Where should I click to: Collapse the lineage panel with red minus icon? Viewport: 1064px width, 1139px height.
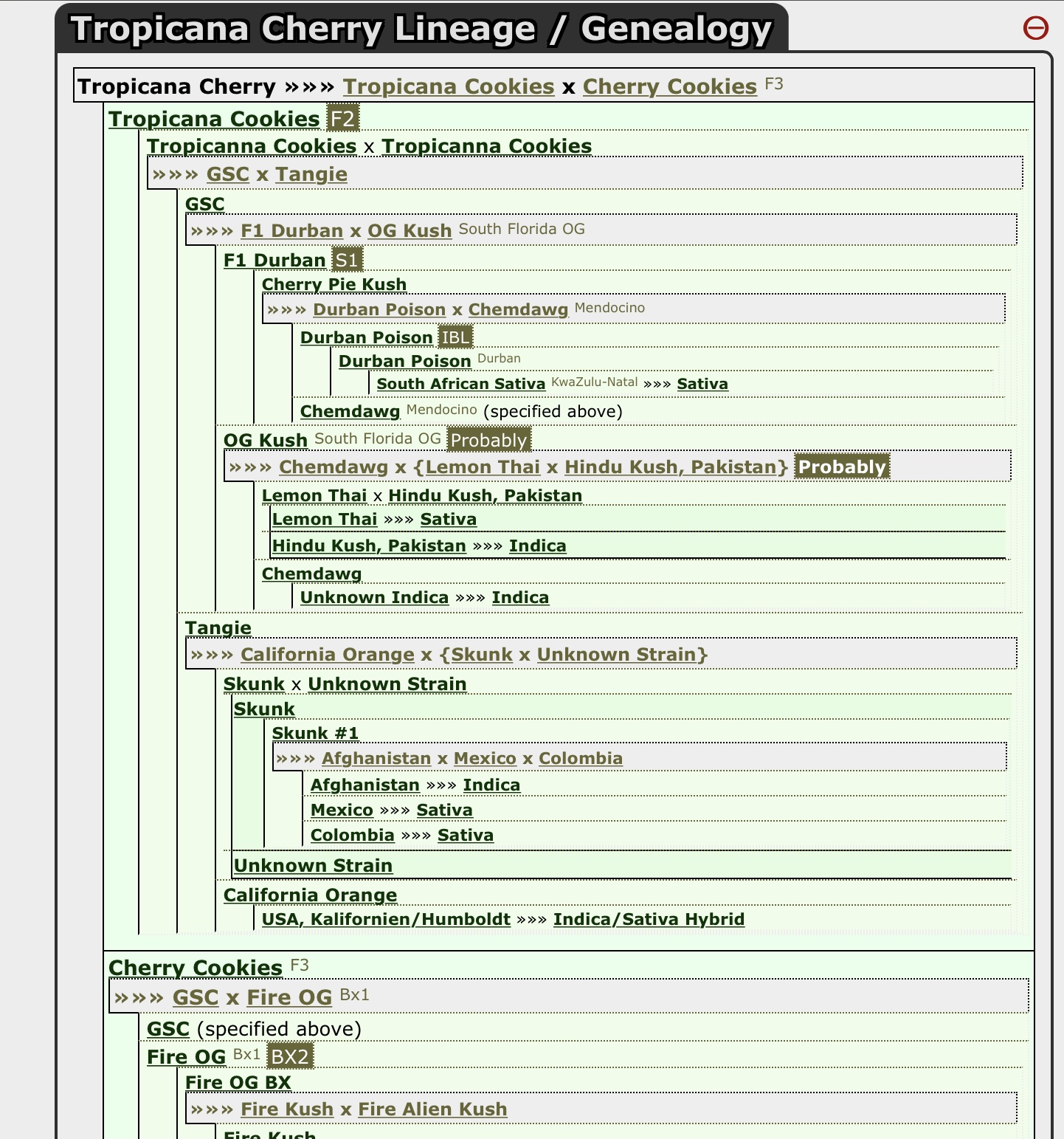tap(1035, 28)
